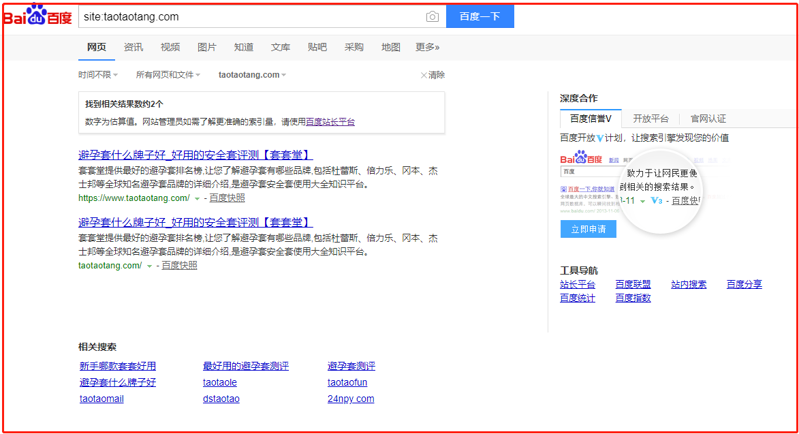This screenshot has height=434, width=799.
Task: Click the 清除 filter X icon
Action: [423, 75]
